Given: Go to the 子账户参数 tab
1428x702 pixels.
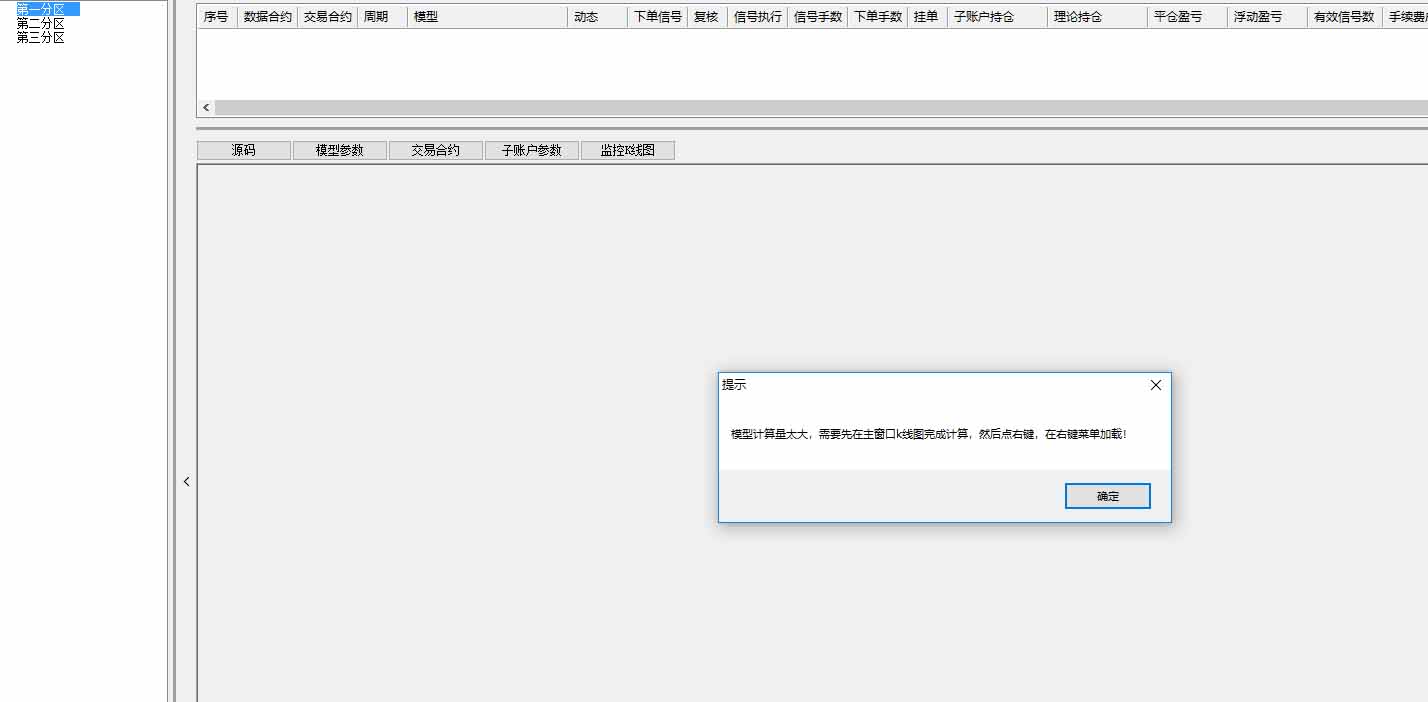Looking at the screenshot, I should point(531,150).
